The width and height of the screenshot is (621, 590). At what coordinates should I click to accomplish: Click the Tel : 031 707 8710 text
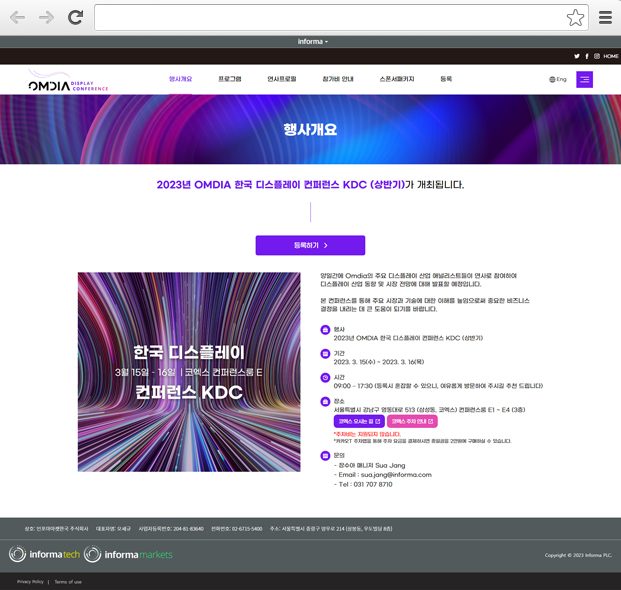click(x=363, y=484)
